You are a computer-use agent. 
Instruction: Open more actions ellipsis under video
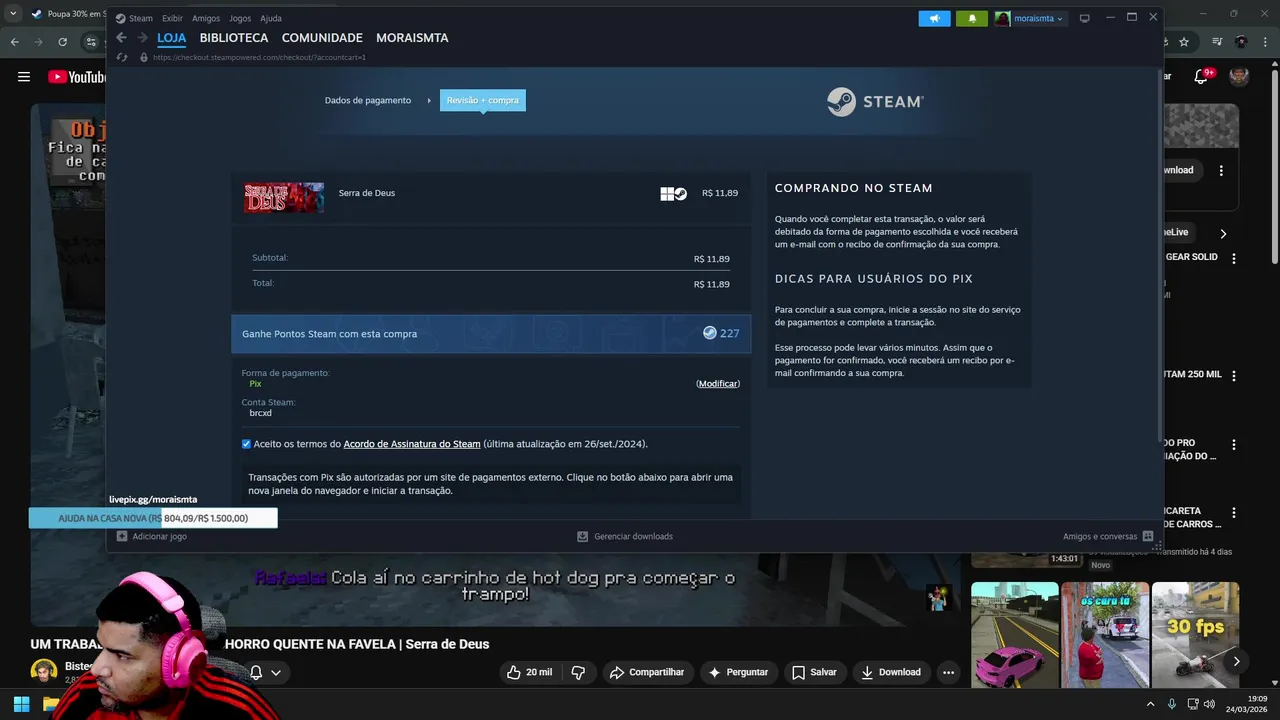click(x=949, y=672)
